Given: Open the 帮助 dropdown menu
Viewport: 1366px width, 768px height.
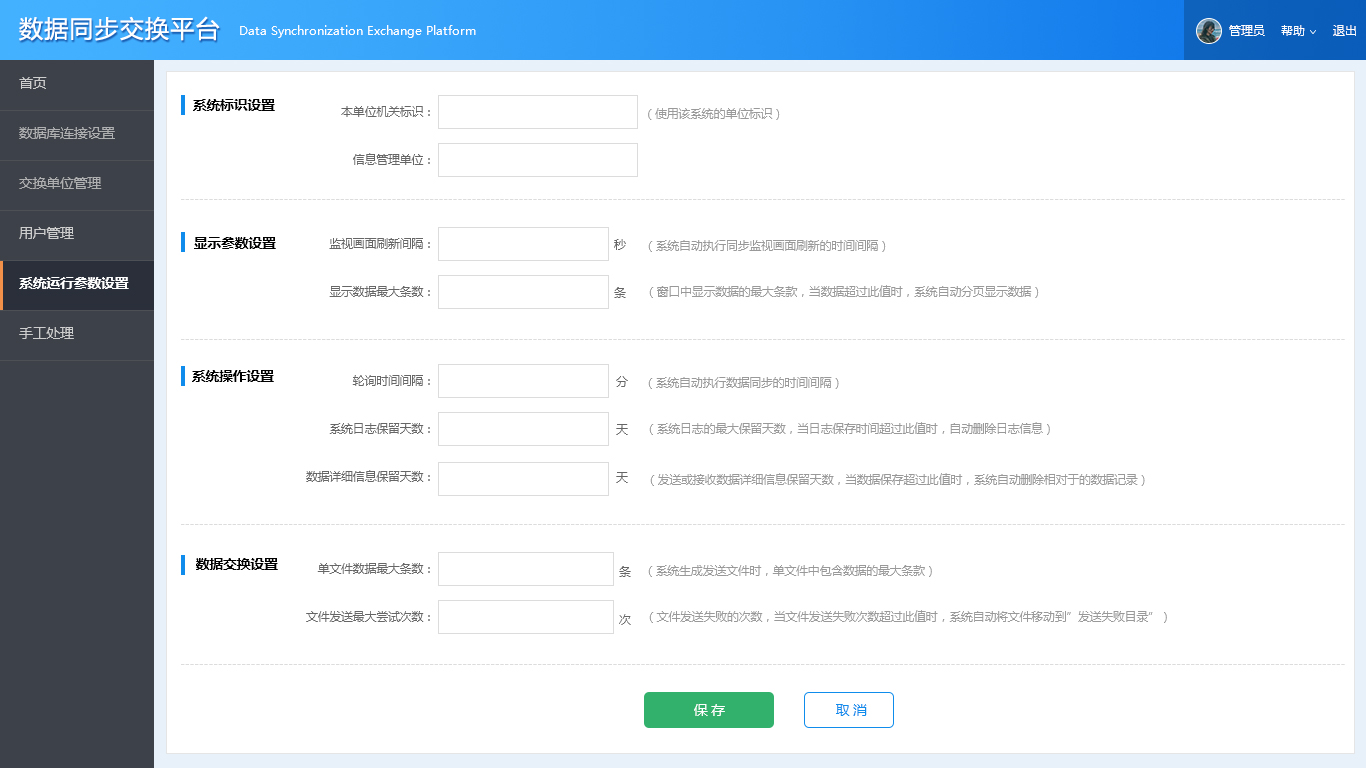Looking at the screenshot, I should [1298, 31].
